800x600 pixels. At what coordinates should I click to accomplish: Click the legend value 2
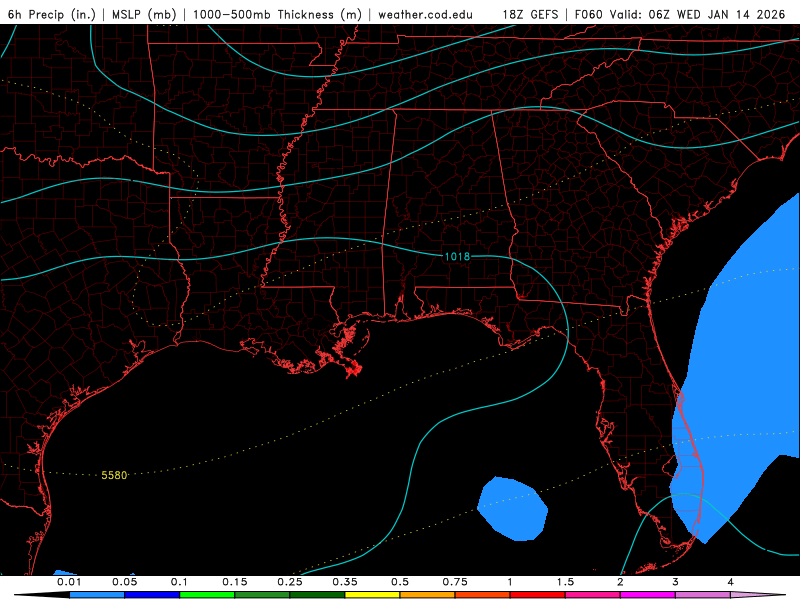pos(620,582)
